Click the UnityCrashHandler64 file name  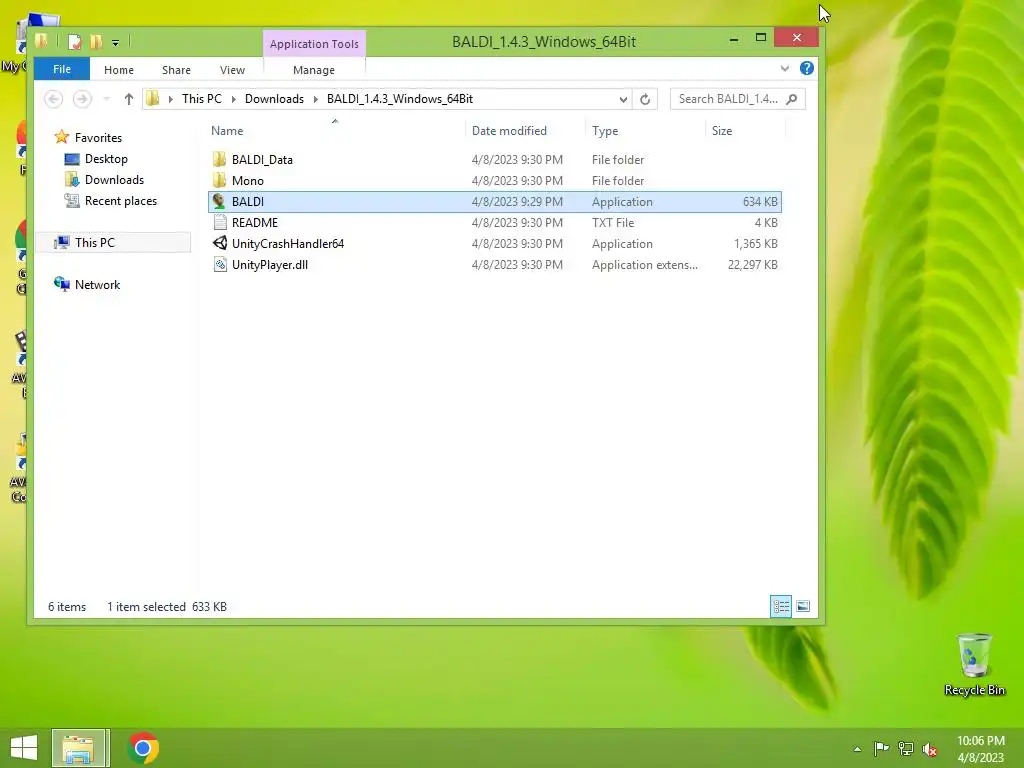click(x=287, y=244)
